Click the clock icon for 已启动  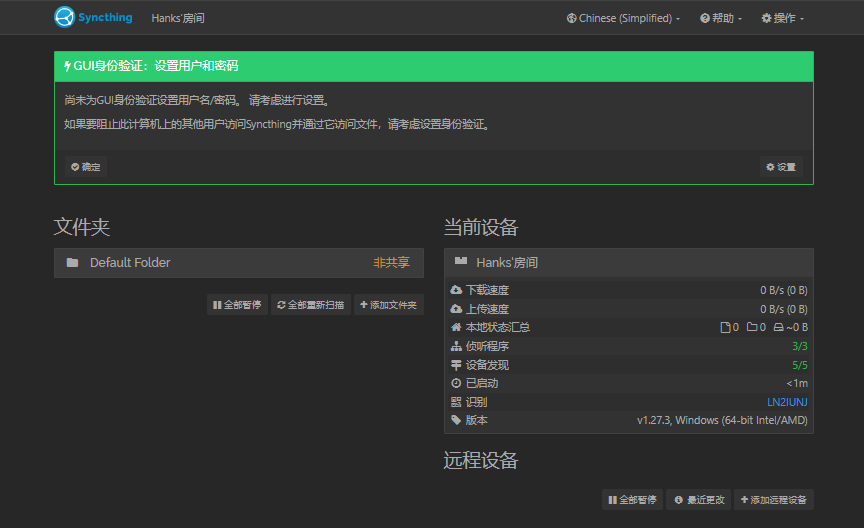tap(456, 383)
